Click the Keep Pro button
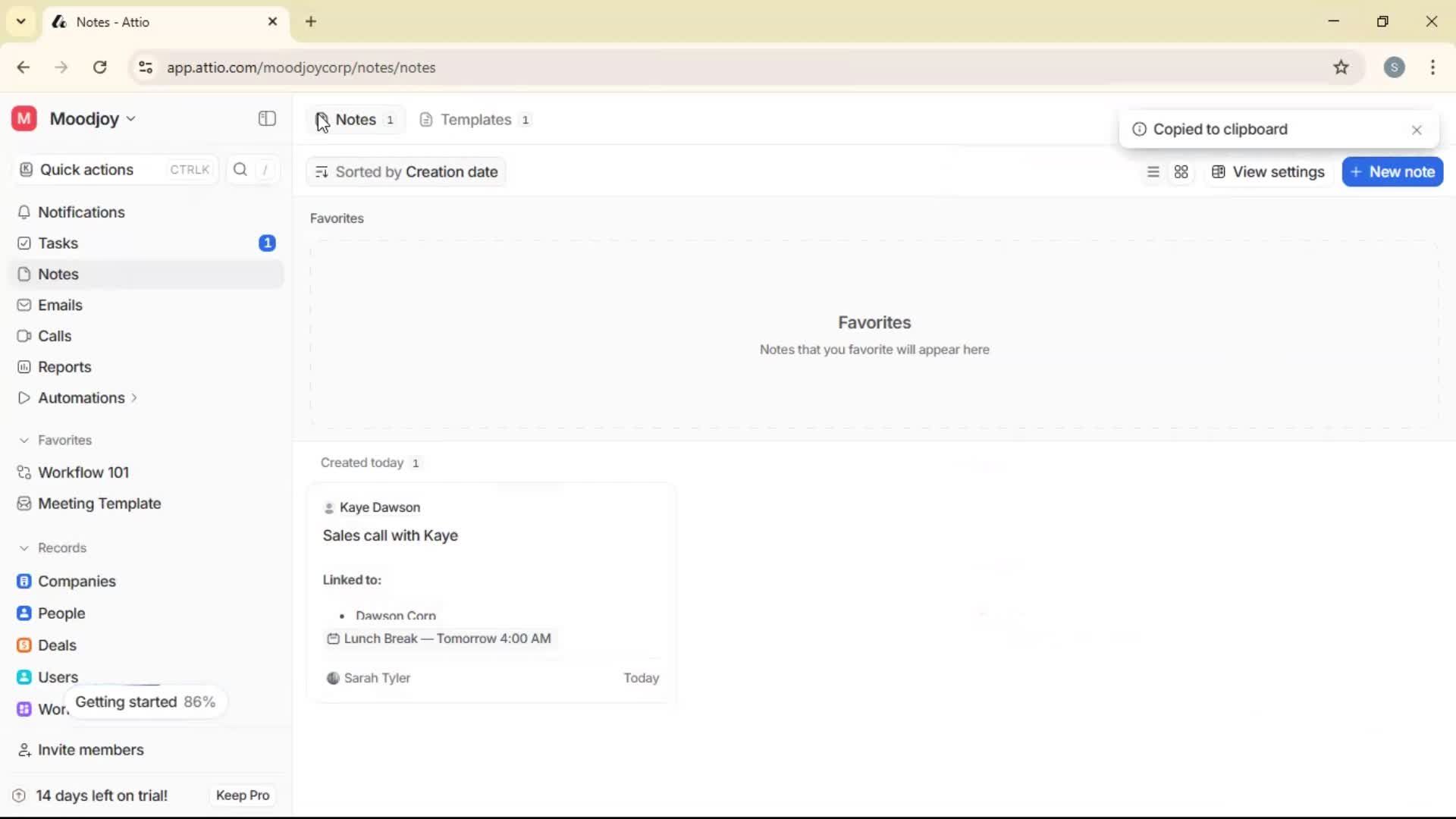 pyautogui.click(x=242, y=795)
